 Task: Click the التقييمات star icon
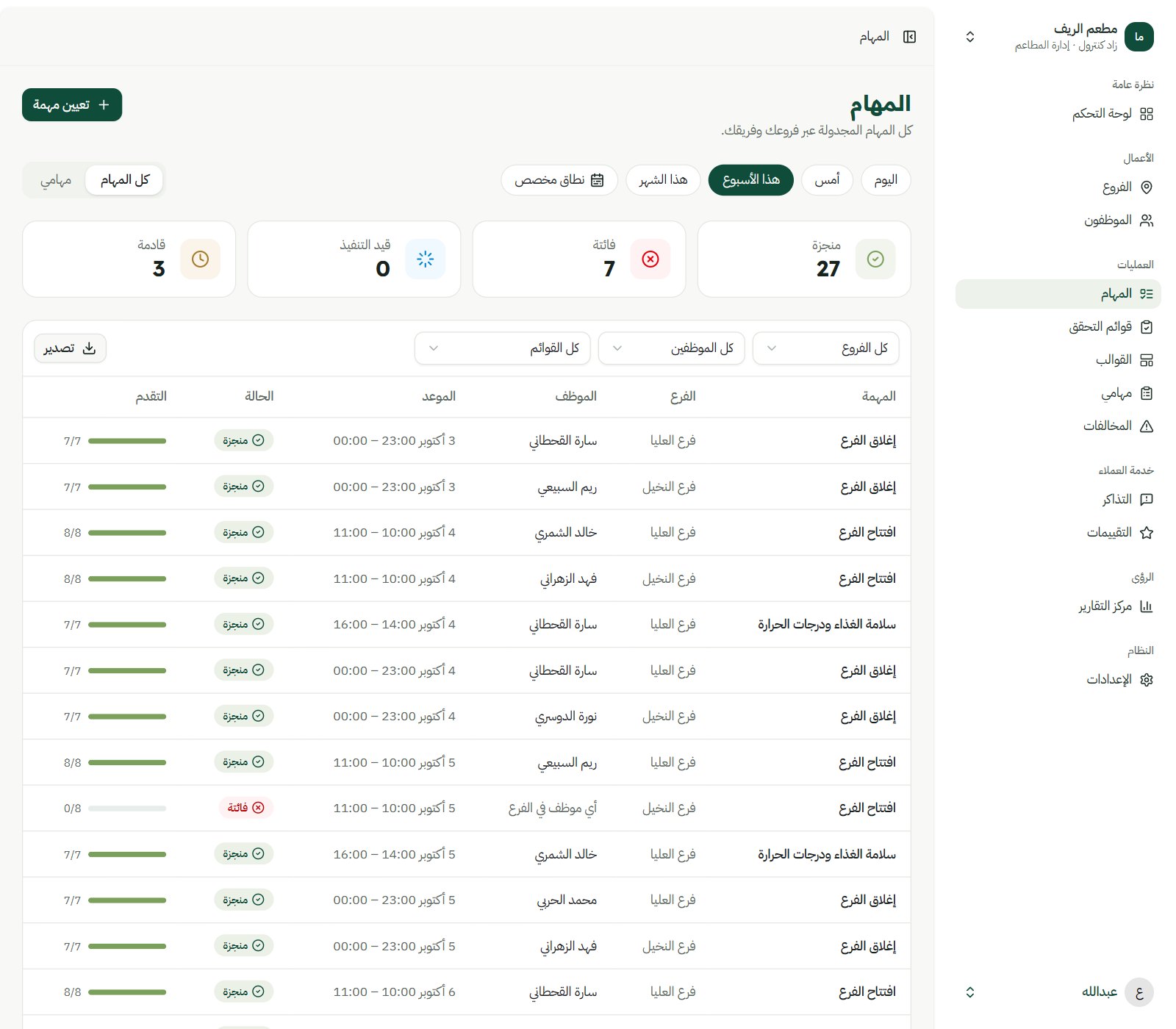click(x=1146, y=533)
